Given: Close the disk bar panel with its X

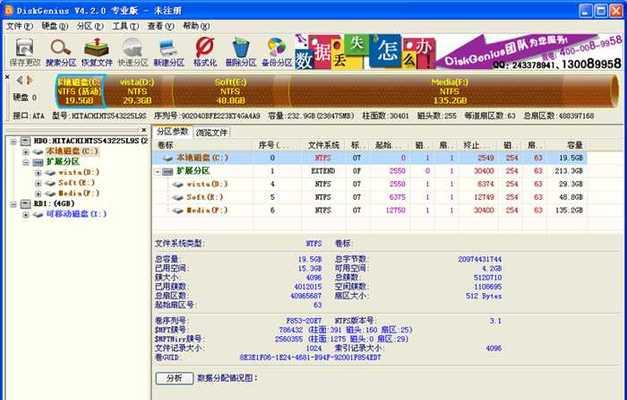Looking at the screenshot, I should [x=7, y=76].
